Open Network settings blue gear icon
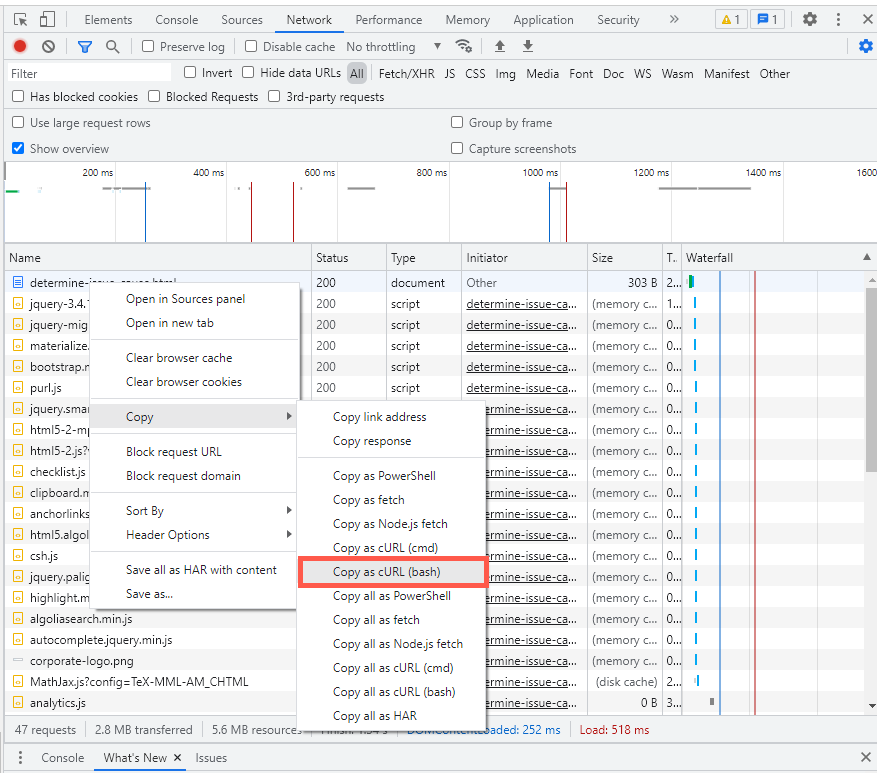The height and width of the screenshot is (773, 877). (866, 46)
